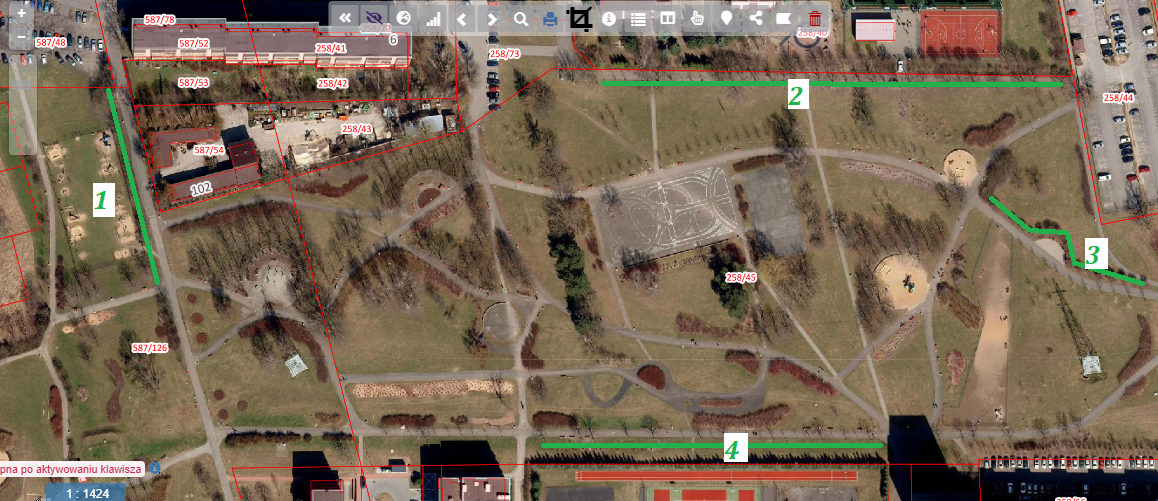
Task: Print the map with printer icon
Action: click(x=550, y=18)
